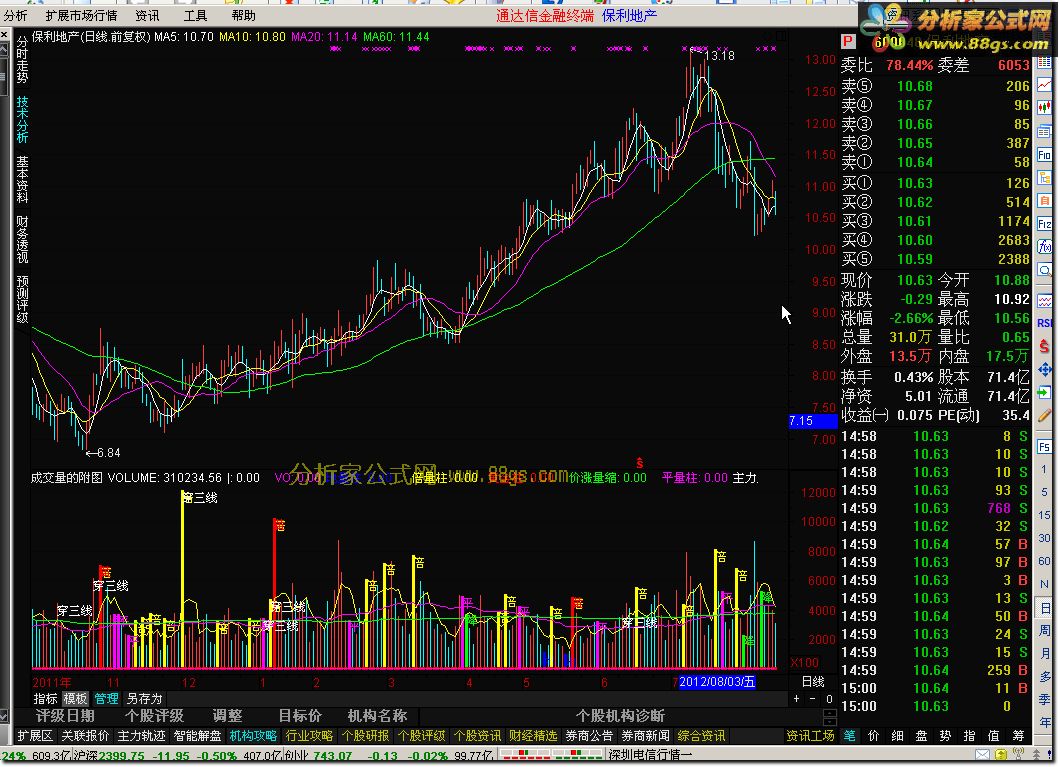Image resolution: width=1060 pixels, height=767 pixels.
Task: Click the blue four-way move arrows icon
Action: [1044, 369]
